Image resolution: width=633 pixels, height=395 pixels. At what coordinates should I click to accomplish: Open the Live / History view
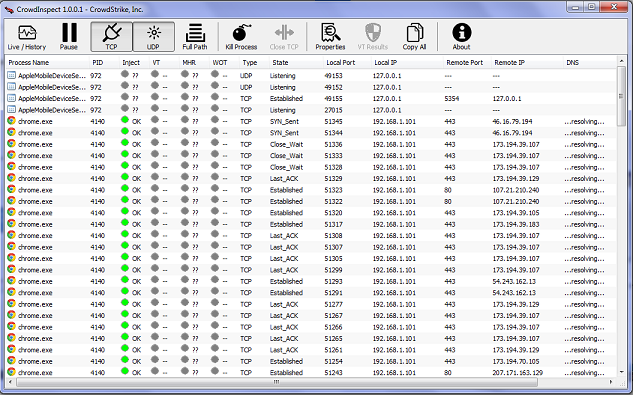click(x=27, y=37)
